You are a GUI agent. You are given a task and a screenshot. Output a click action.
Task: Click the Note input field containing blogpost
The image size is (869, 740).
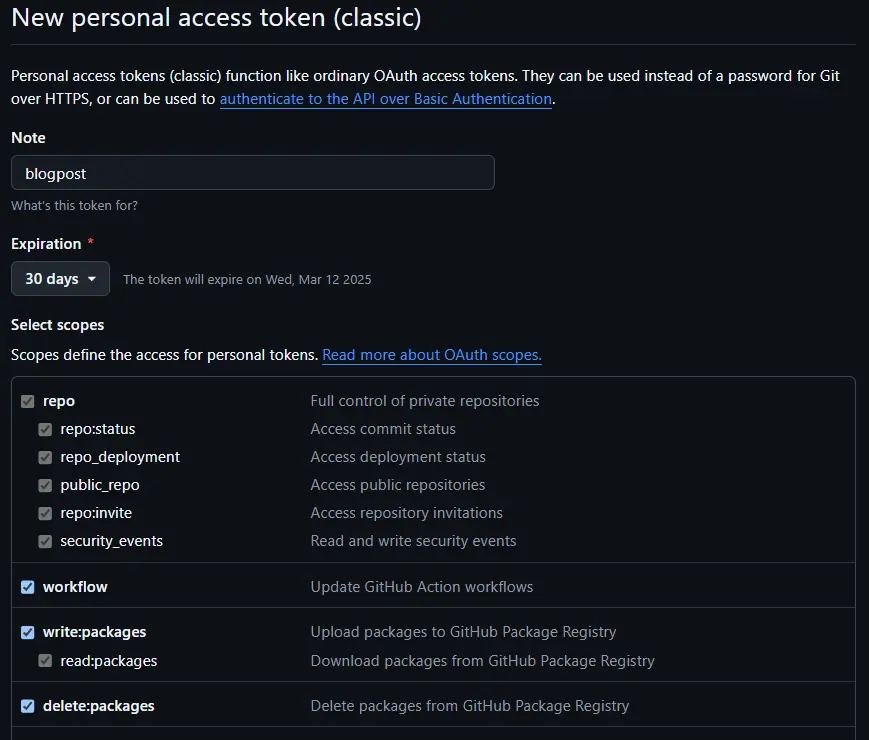253,173
